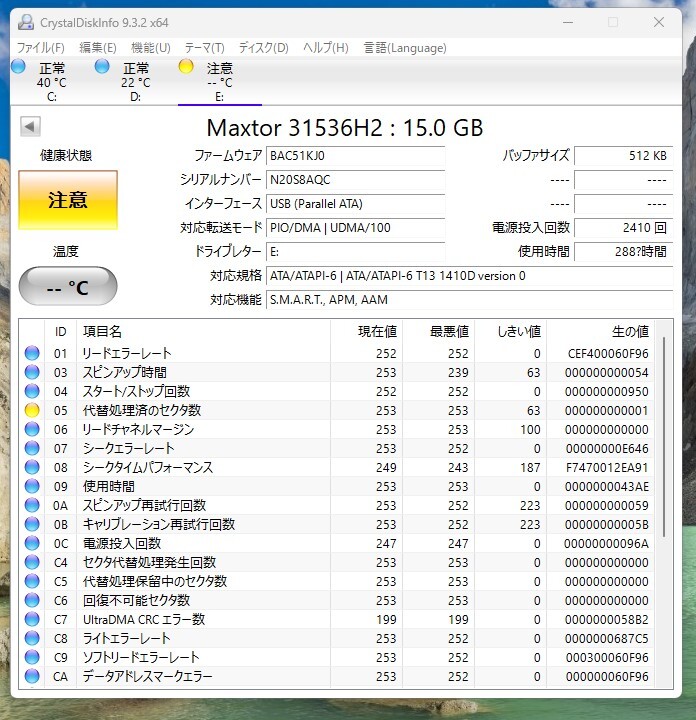Open the テーマ(T) menu
Viewport: 696px width, 720px height.
pyautogui.click(x=204, y=48)
